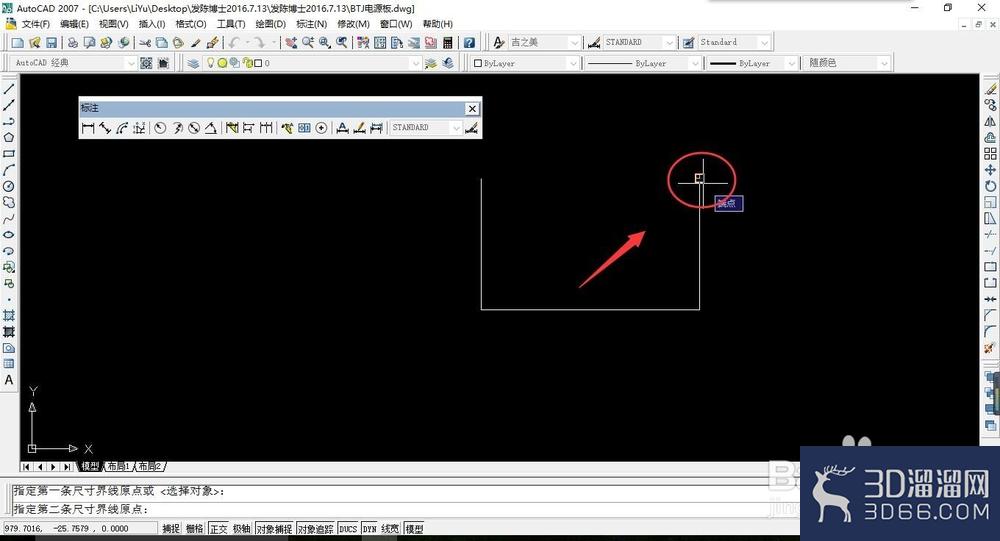Click the 模型 model tab
Viewport: 1000px width, 541px height.
[90, 466]
